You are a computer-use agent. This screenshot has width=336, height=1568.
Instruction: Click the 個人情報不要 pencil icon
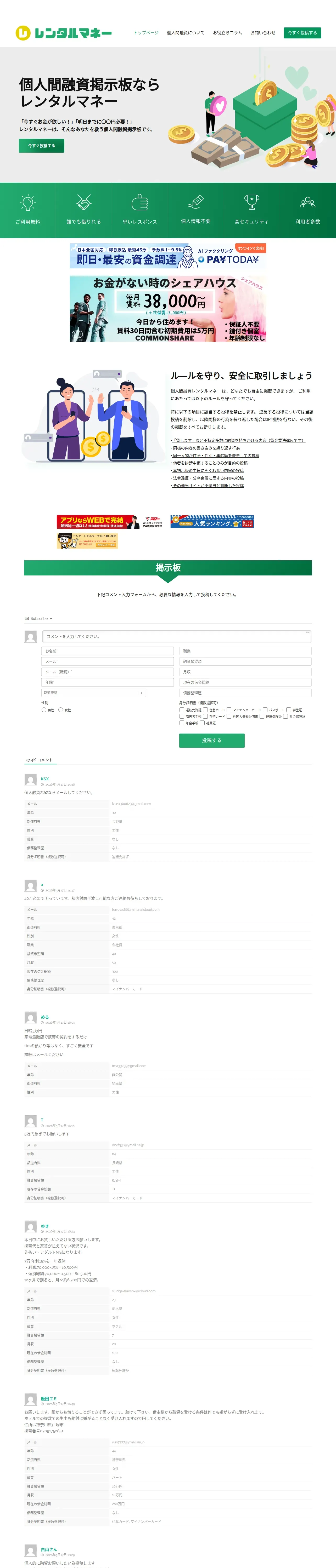196,201
